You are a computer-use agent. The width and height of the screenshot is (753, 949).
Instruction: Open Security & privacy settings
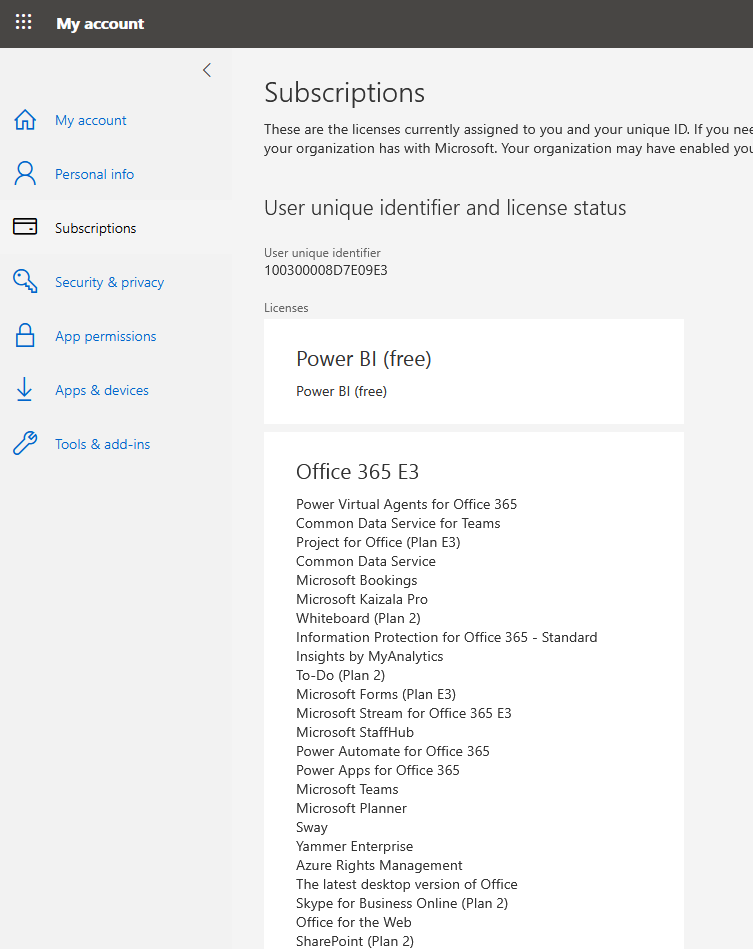(110, 283)
